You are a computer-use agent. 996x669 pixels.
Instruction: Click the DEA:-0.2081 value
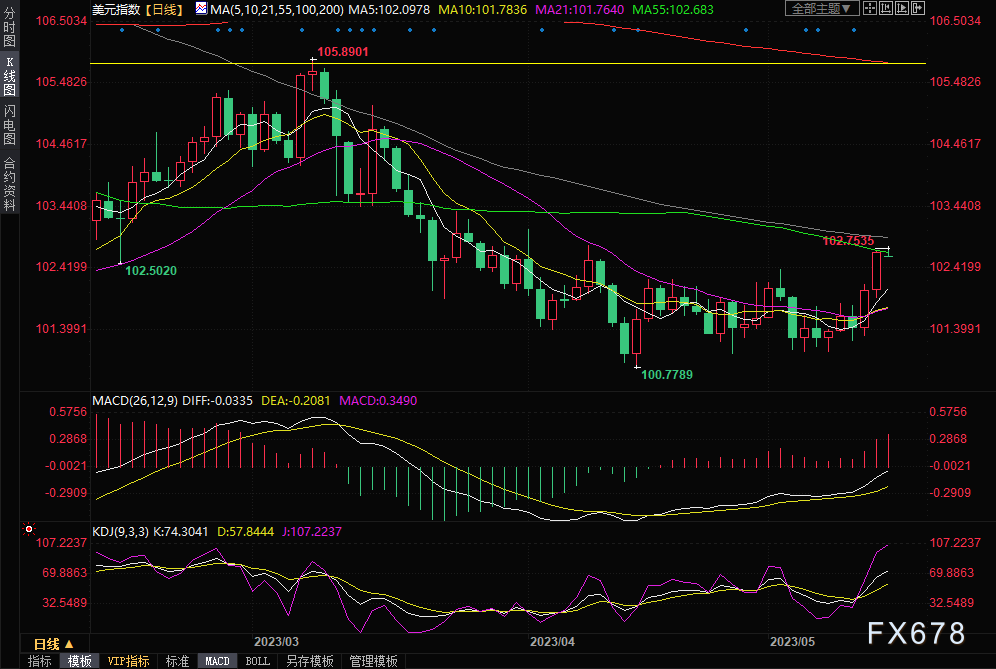point(296,401)
